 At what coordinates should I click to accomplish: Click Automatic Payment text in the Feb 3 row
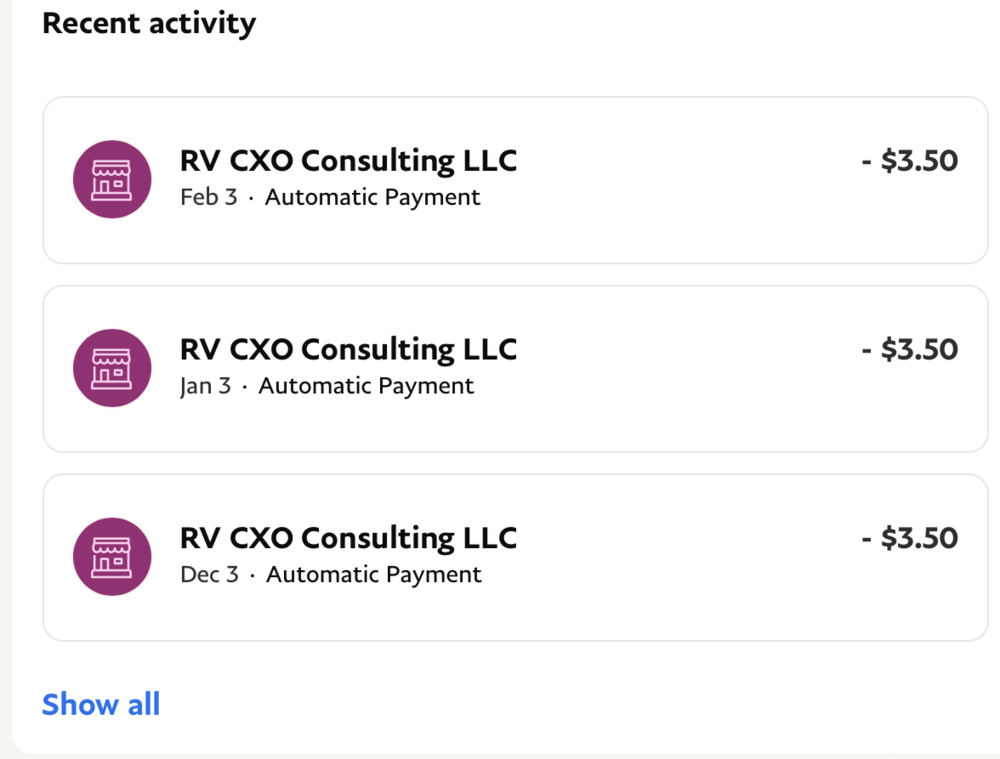point(373,198)
